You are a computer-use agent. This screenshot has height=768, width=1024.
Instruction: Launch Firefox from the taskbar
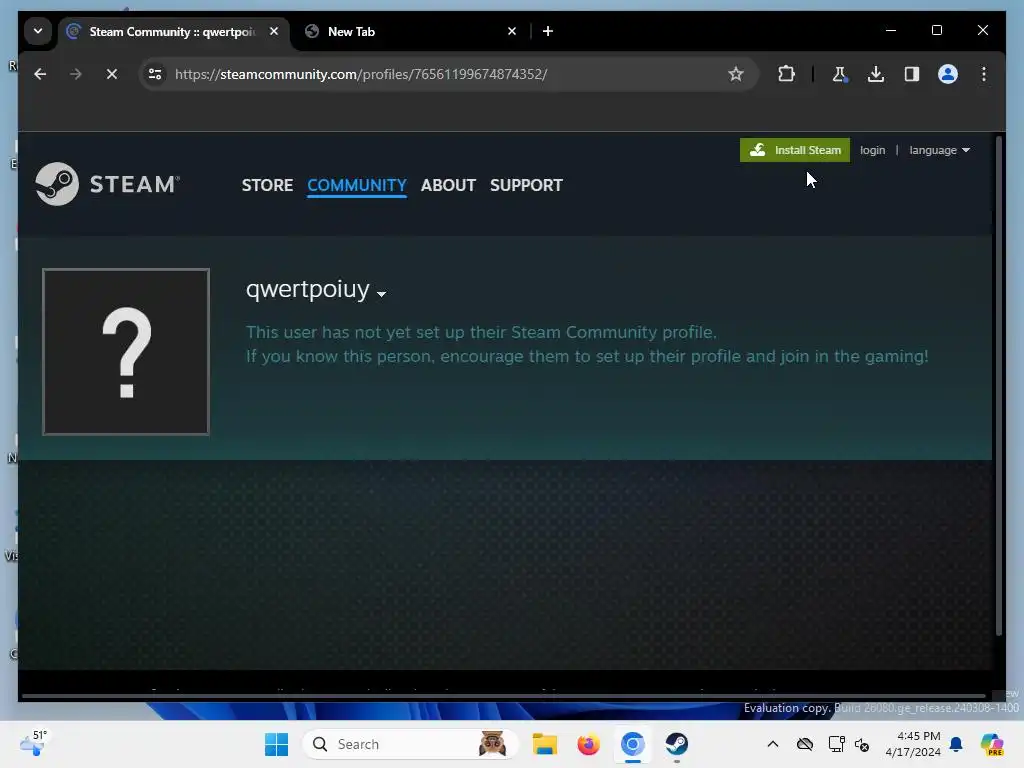(588, 744)
